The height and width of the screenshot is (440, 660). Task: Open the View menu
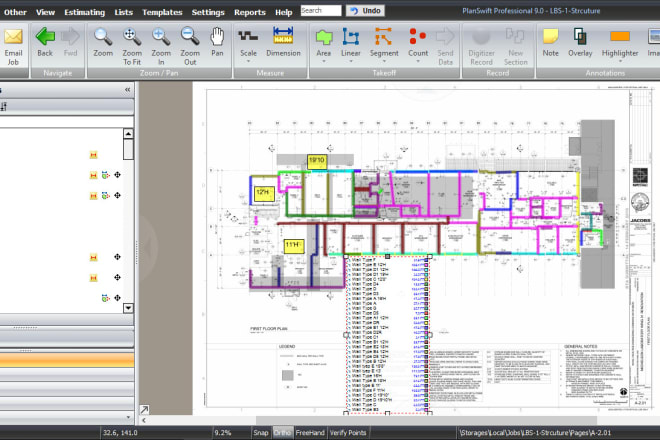(x=45, y=12)
